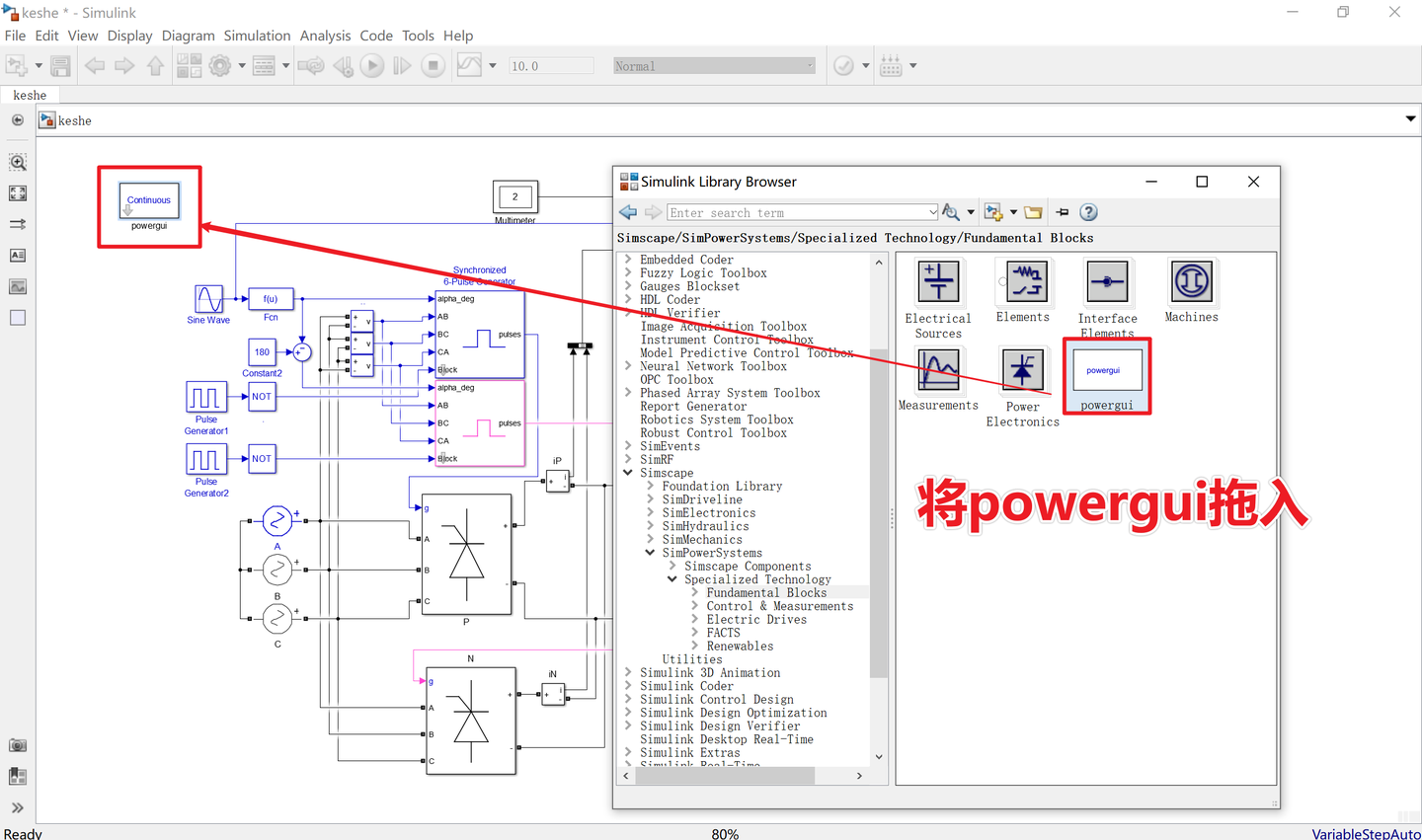Select the Zoom tool in the sidebar
1422x840 pixels.
coord(17,162)
